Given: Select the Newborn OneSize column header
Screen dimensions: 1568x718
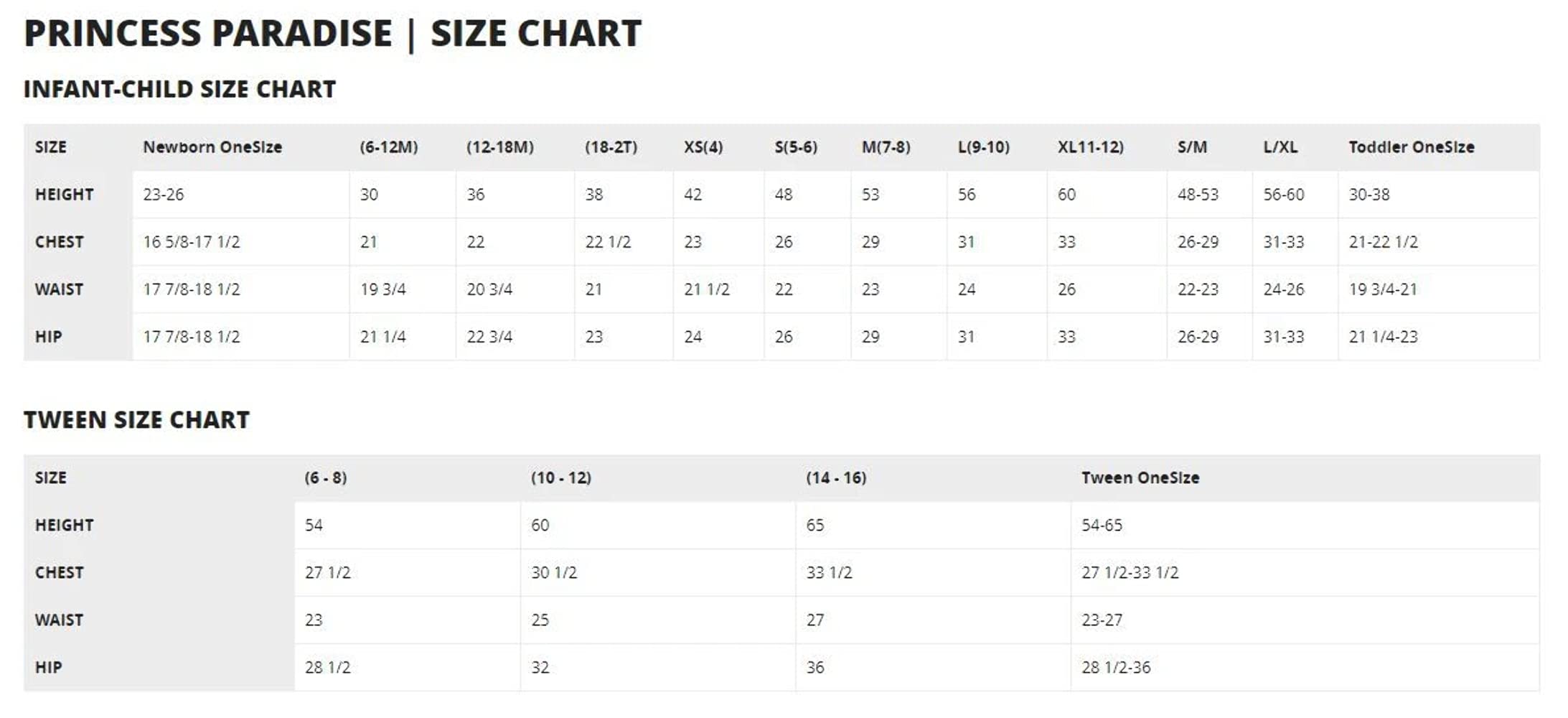Looking at the screenshot, I should pyautogui.click(x=212, y=147).
